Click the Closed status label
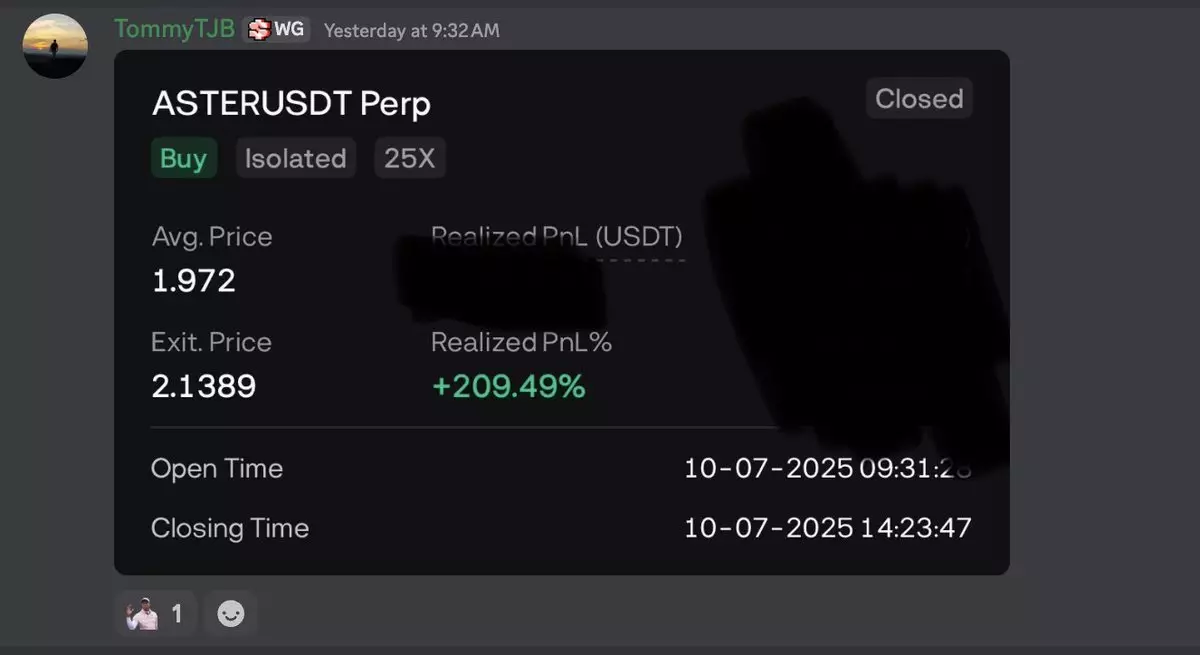Viewport: 1200px width, 655px height. click(918, 99)
